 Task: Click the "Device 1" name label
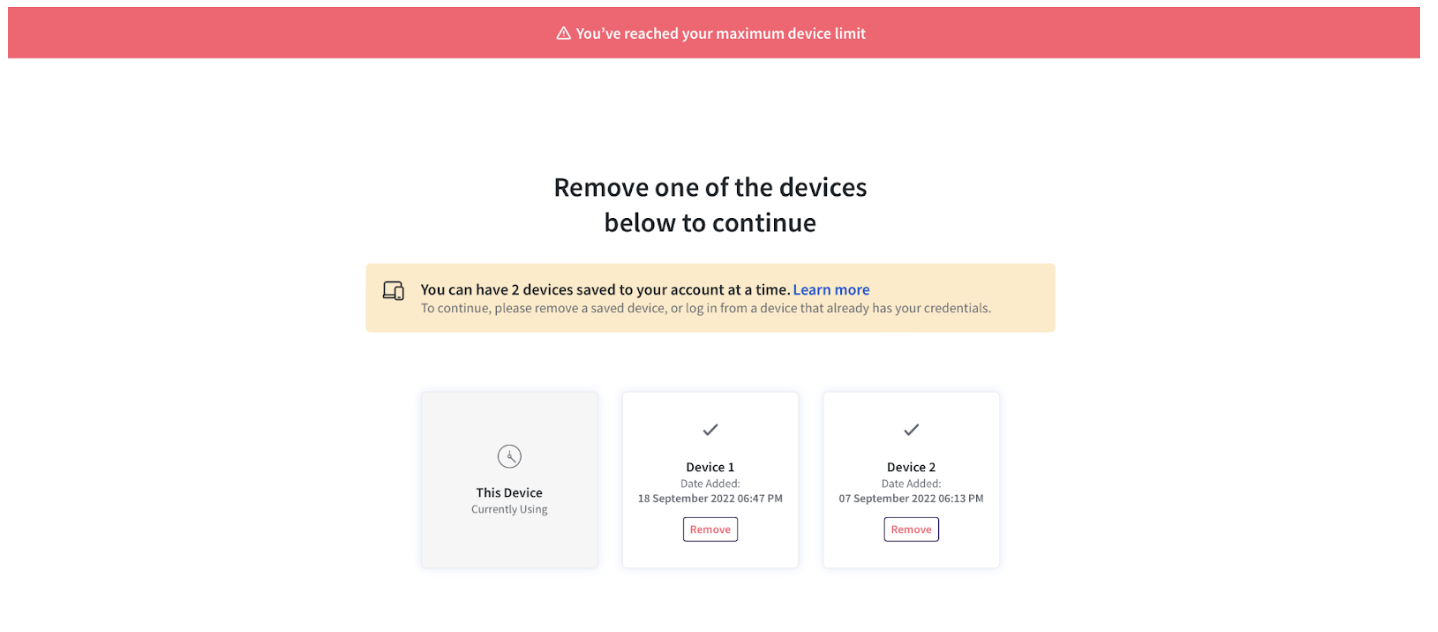(x=710, y=467)
